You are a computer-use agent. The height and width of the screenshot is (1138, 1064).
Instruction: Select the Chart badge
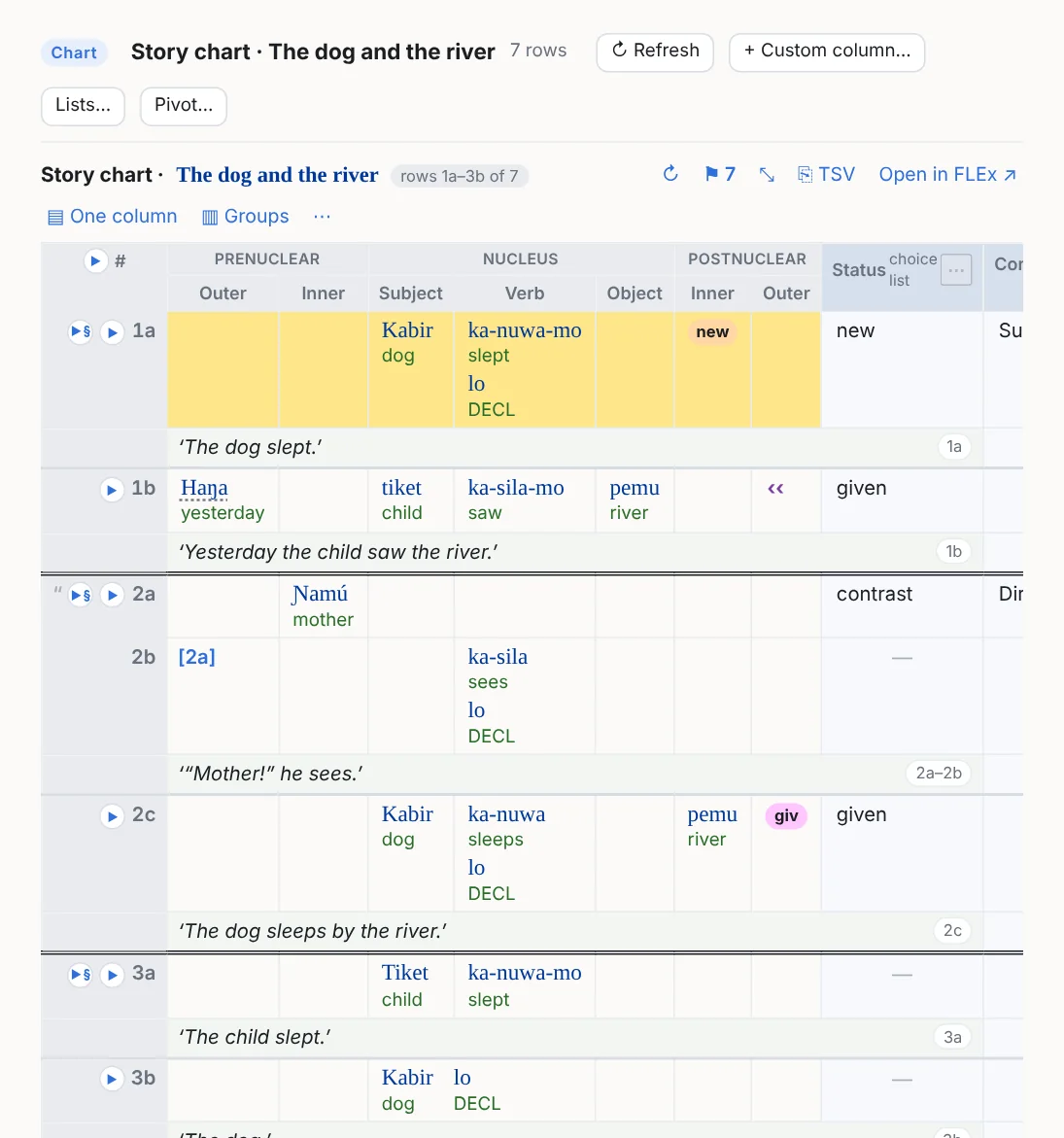[x=74, y=53]
